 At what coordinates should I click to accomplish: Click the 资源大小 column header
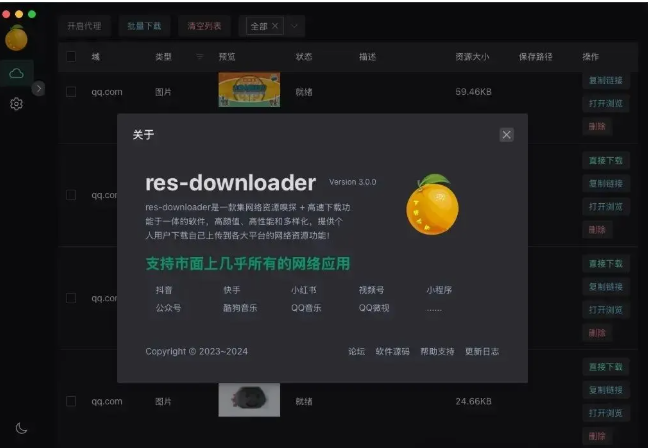tap(472, 57)
